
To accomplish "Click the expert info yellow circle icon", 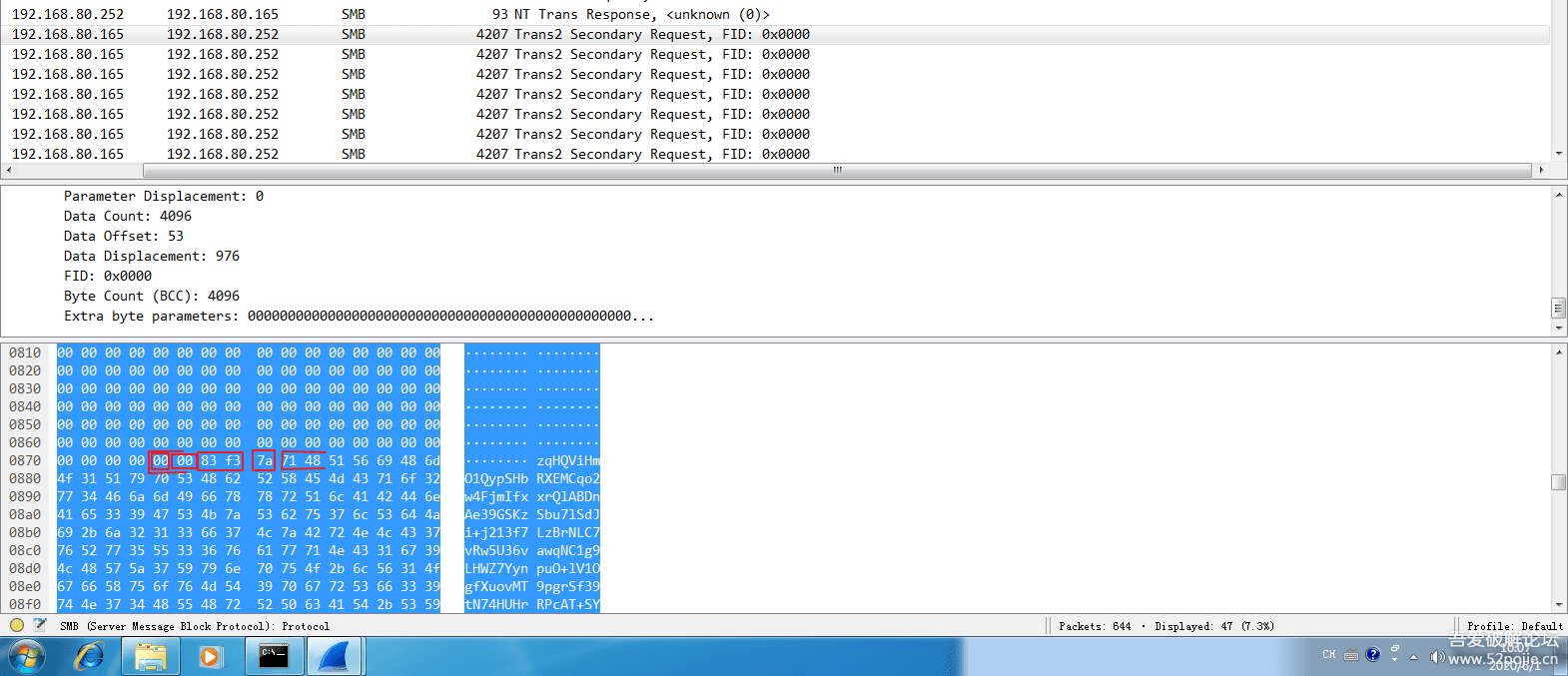I will tap(16, 625).
